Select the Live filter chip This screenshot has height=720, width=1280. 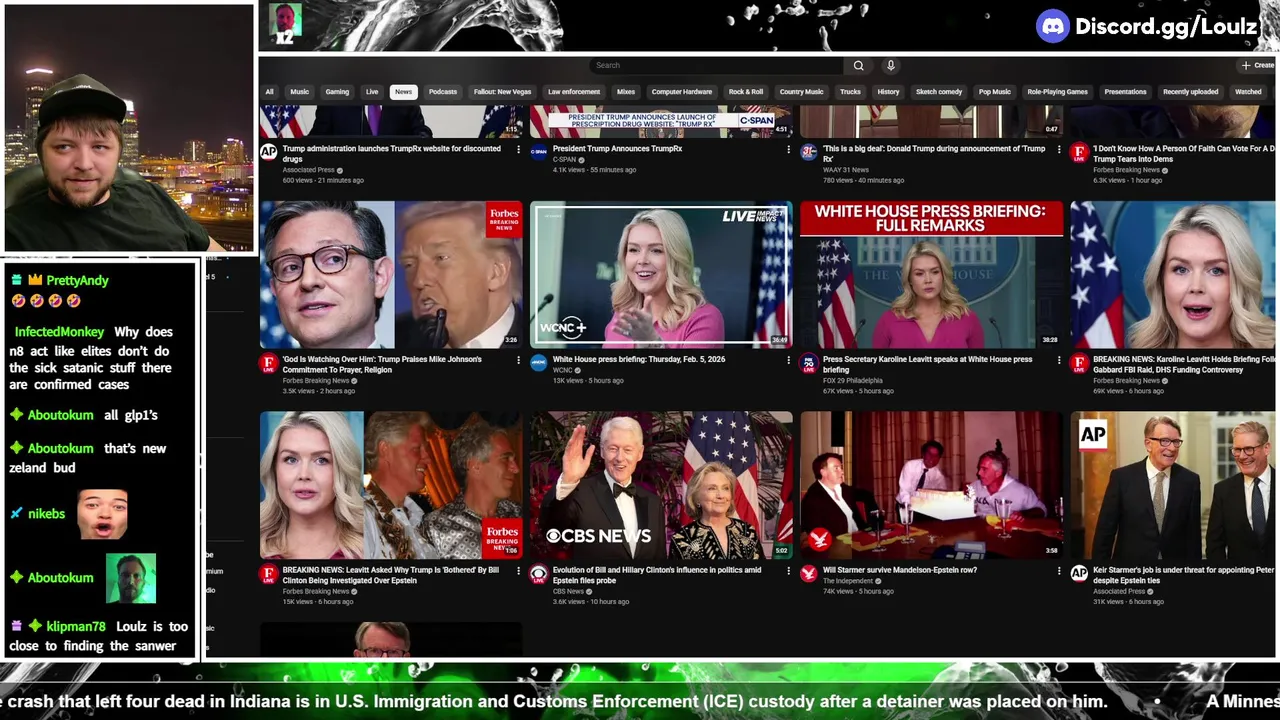[372, 92]
